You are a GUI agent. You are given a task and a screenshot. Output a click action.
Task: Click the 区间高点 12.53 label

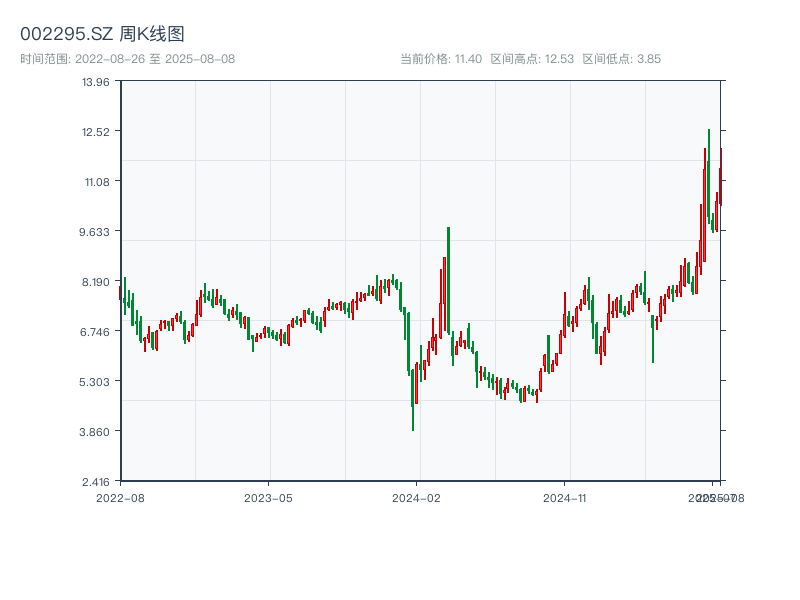point(532,59)
